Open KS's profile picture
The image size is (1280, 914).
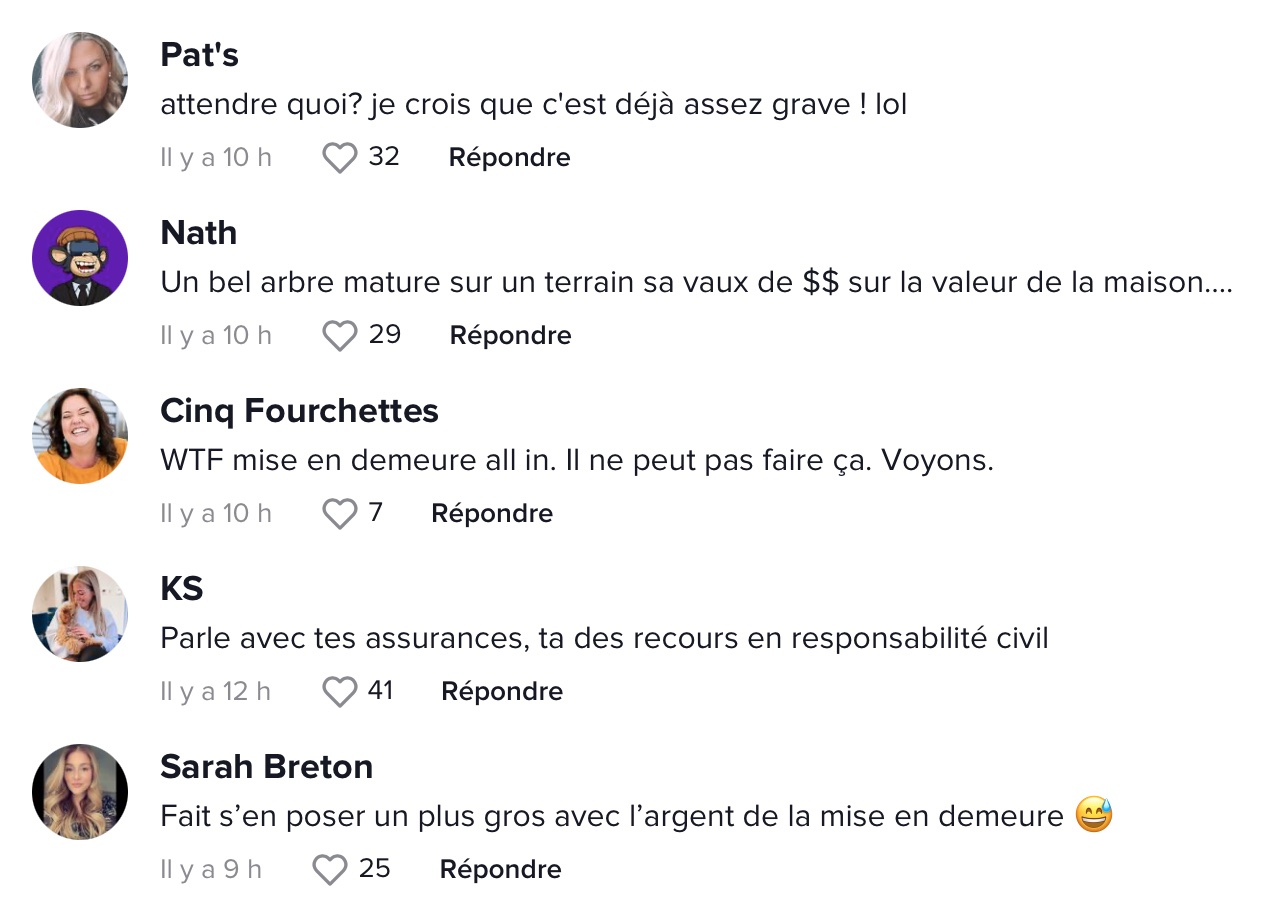pos(80,614)
